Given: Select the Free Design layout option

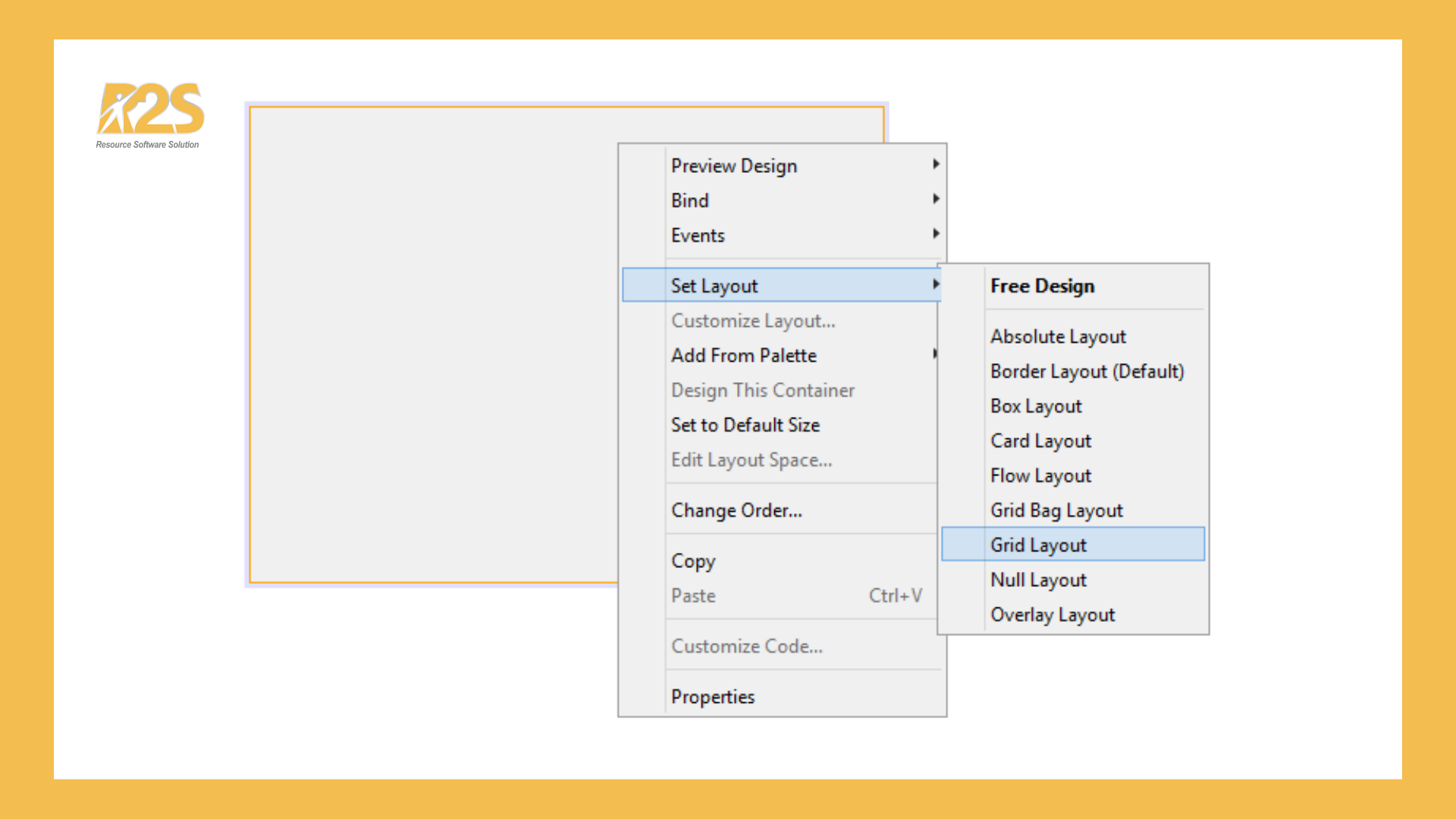Looking at the screenshot, I should point(1042,287).
